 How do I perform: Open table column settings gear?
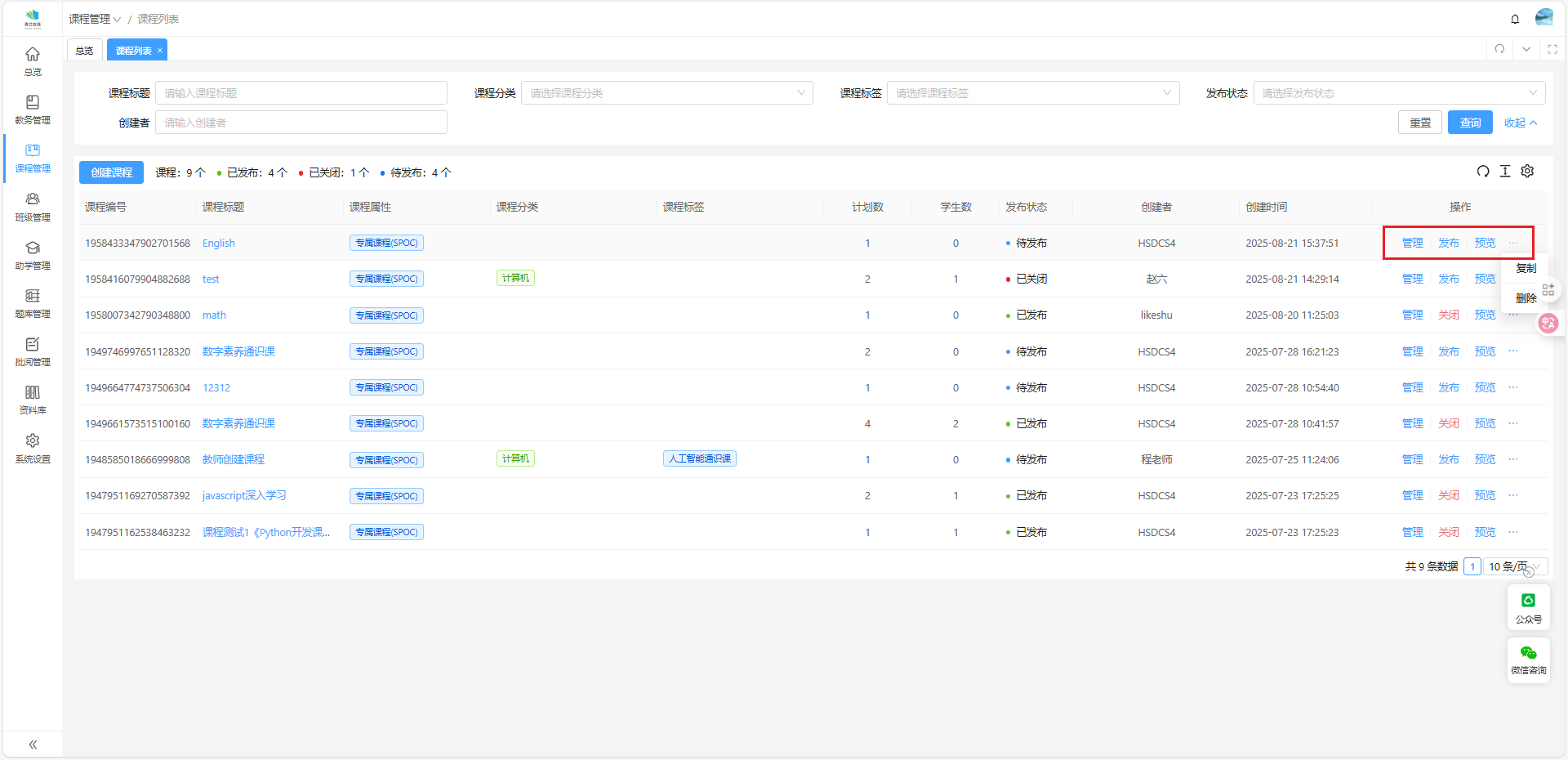1527,172
